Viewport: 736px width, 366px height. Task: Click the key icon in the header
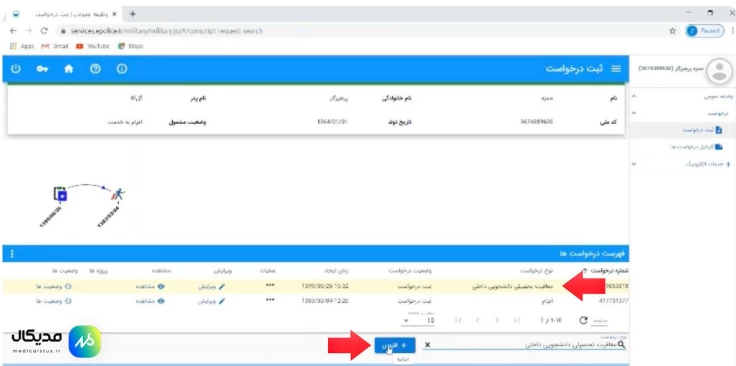click(42, 69)
